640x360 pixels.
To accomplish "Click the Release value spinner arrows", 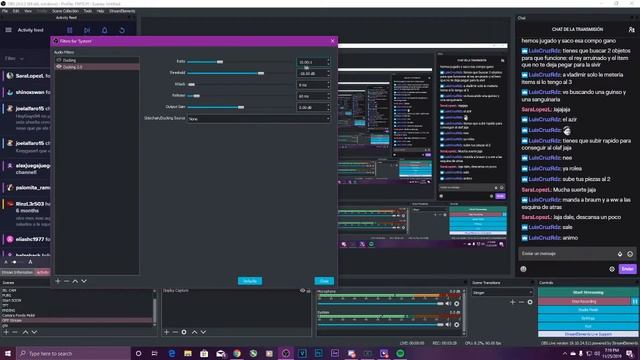I will tap(328, 96).
